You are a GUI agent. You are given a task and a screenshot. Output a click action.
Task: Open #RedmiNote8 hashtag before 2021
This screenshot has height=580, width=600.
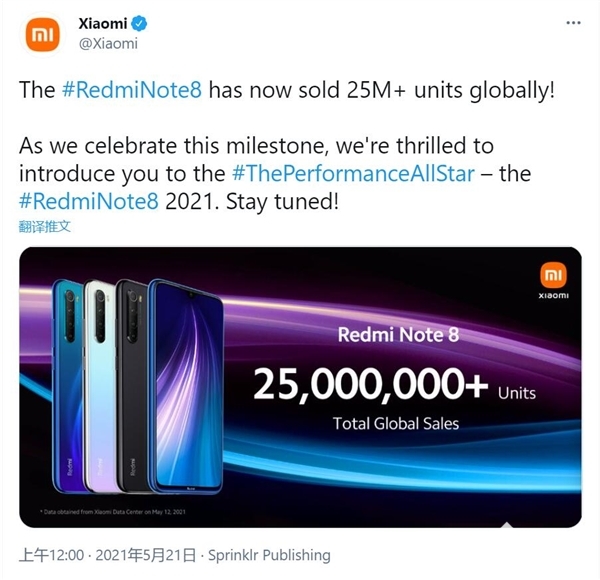coord(87,199)
